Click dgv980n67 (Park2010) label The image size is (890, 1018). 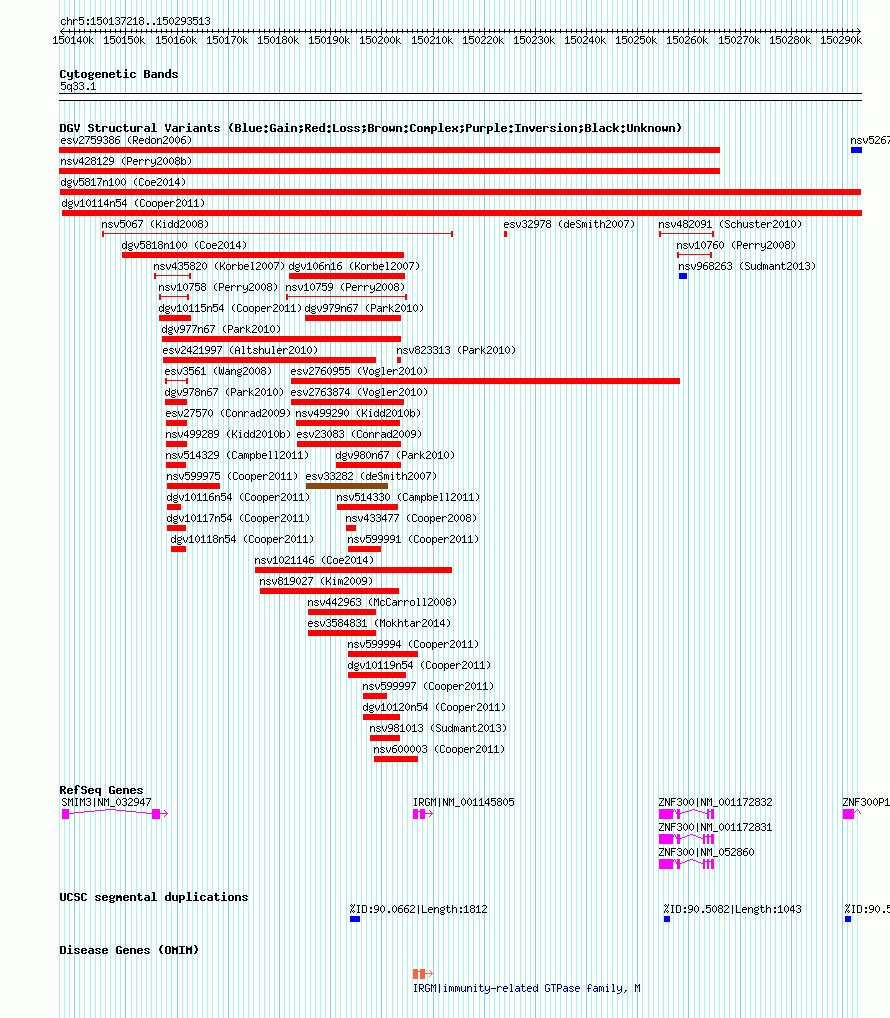click(x=395, y=455)
